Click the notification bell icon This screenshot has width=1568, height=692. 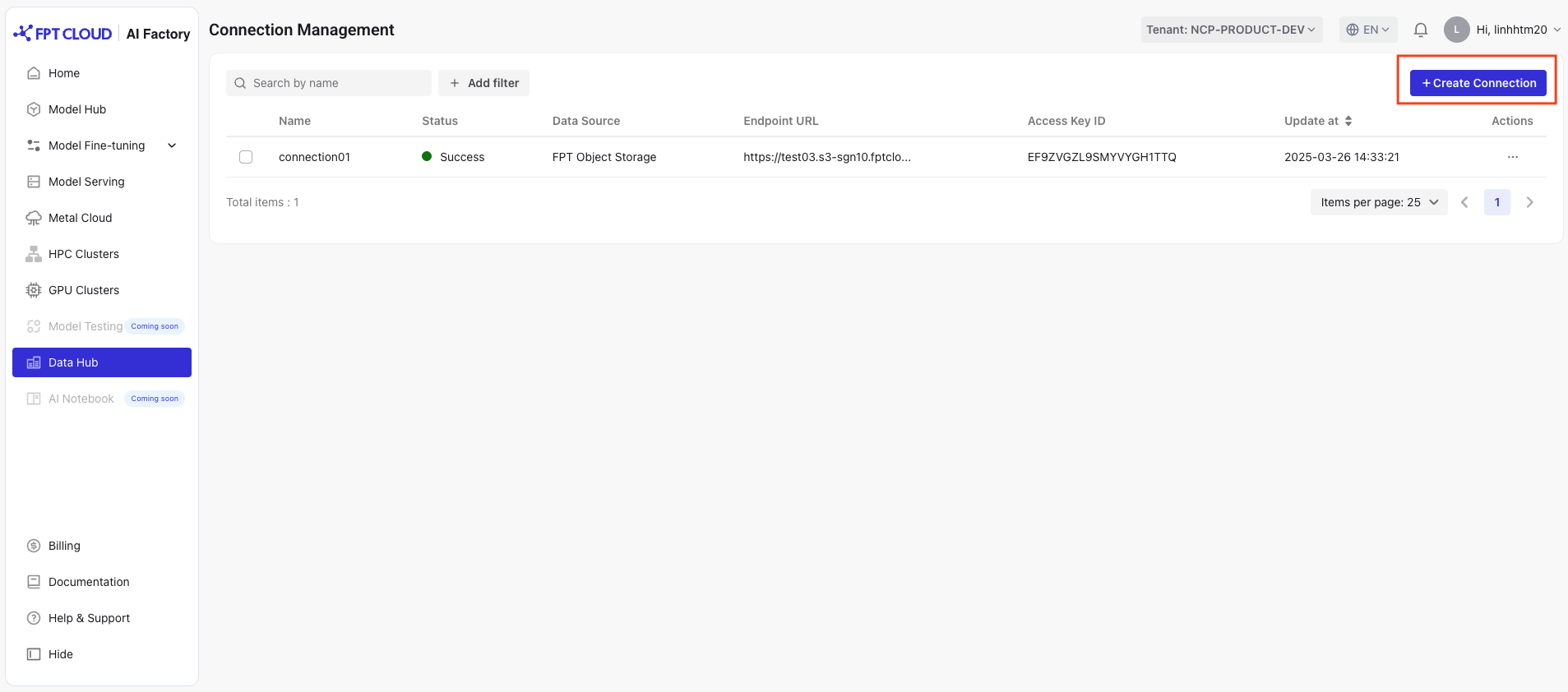tap(1420, 30)
